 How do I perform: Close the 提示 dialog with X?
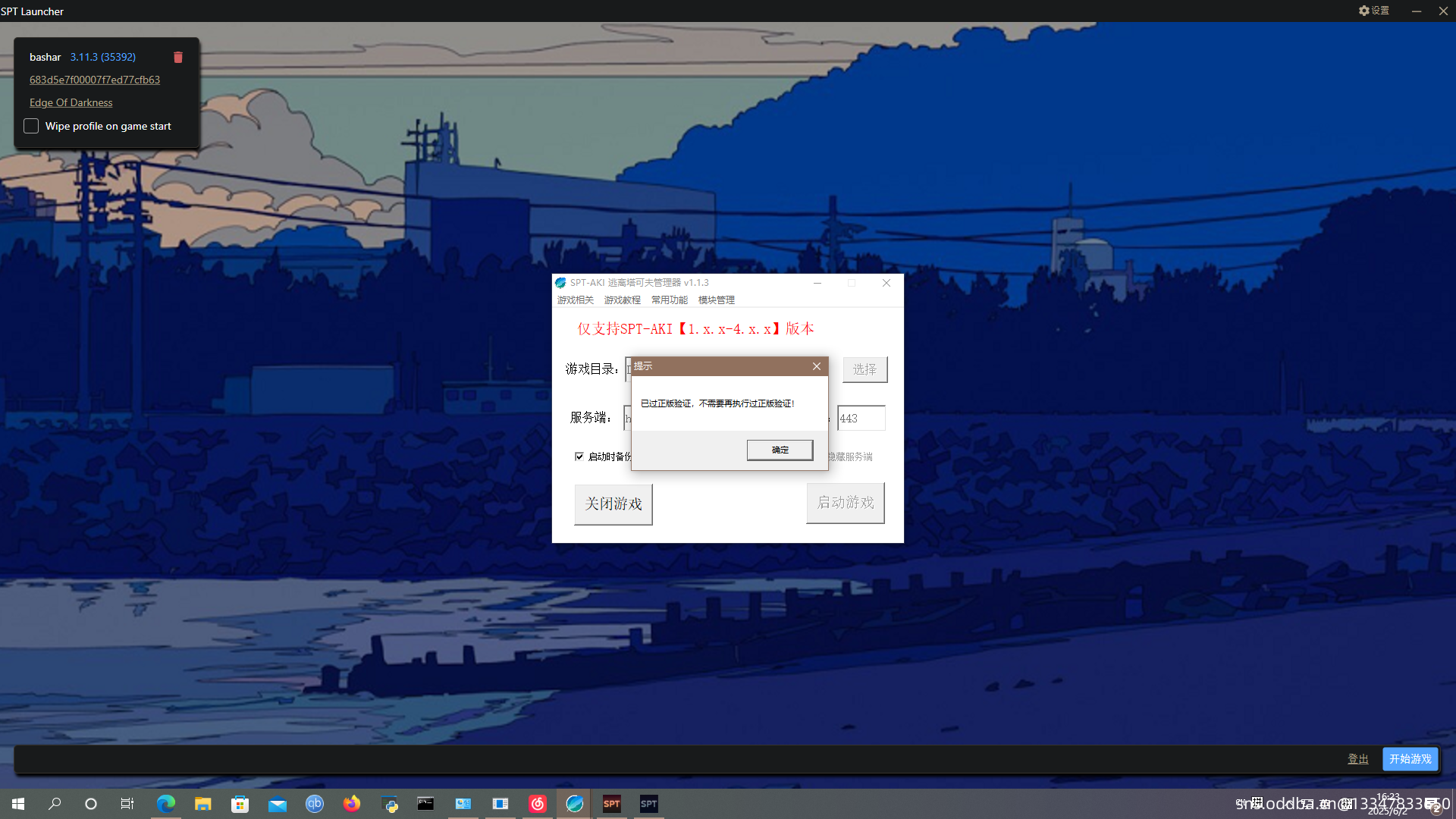click(817, 366)
